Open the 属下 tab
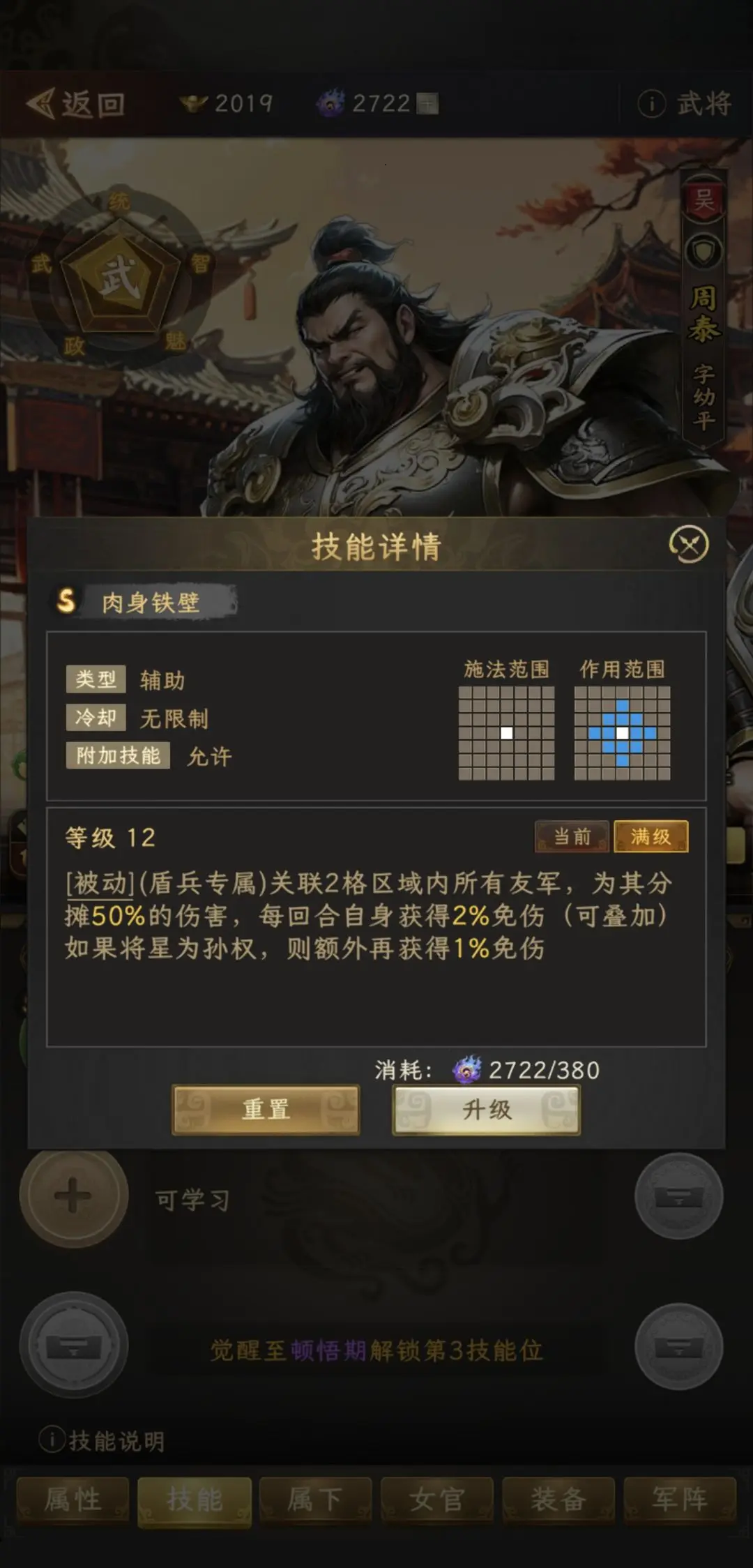The image size is (753, 1568). [x=315, y=1499]
